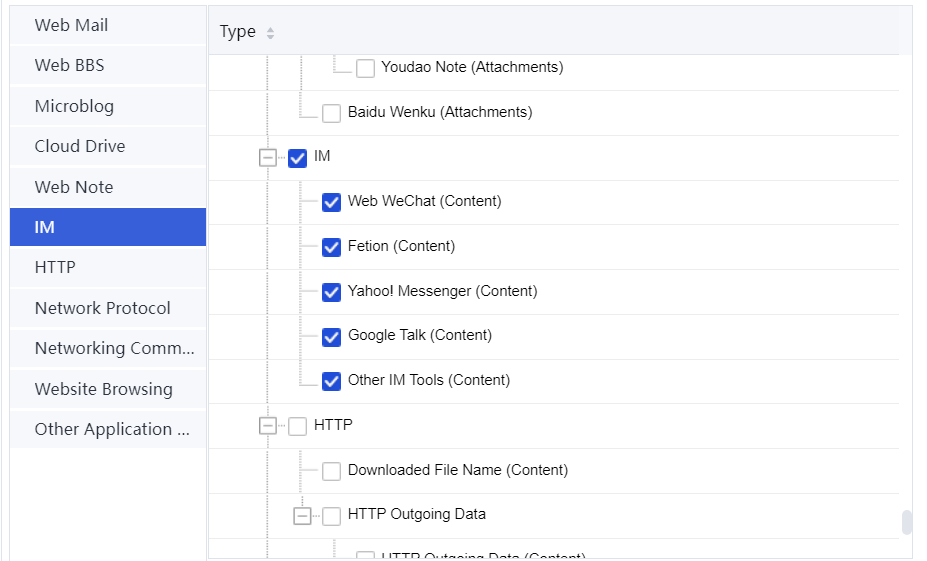Select Network Protocol in sidebar

(x=108, y=308)
